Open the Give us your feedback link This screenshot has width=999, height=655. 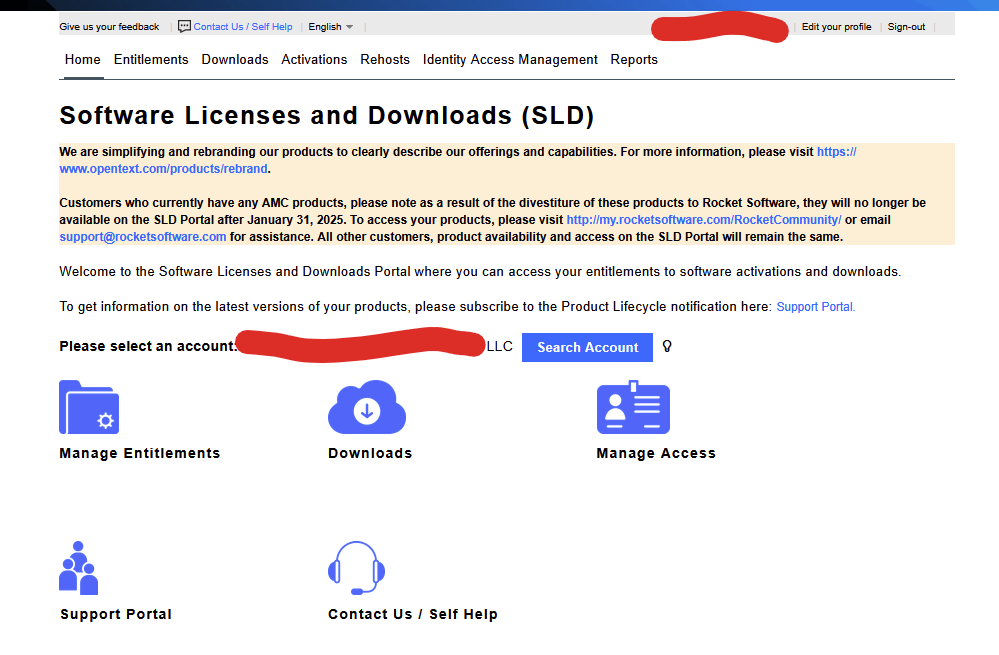[x=108, y=26]
